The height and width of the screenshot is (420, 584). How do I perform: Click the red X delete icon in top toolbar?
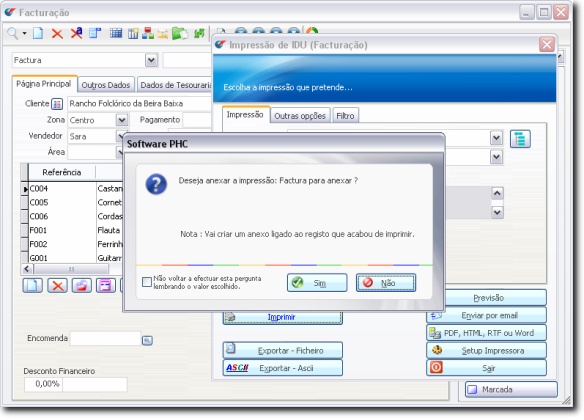(x=57, y=34)
